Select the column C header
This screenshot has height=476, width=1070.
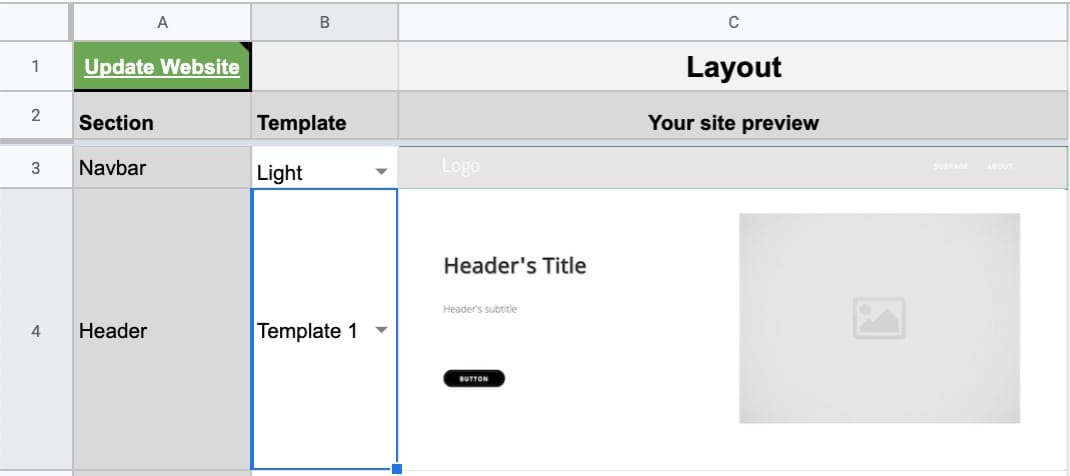click(733, 22)
